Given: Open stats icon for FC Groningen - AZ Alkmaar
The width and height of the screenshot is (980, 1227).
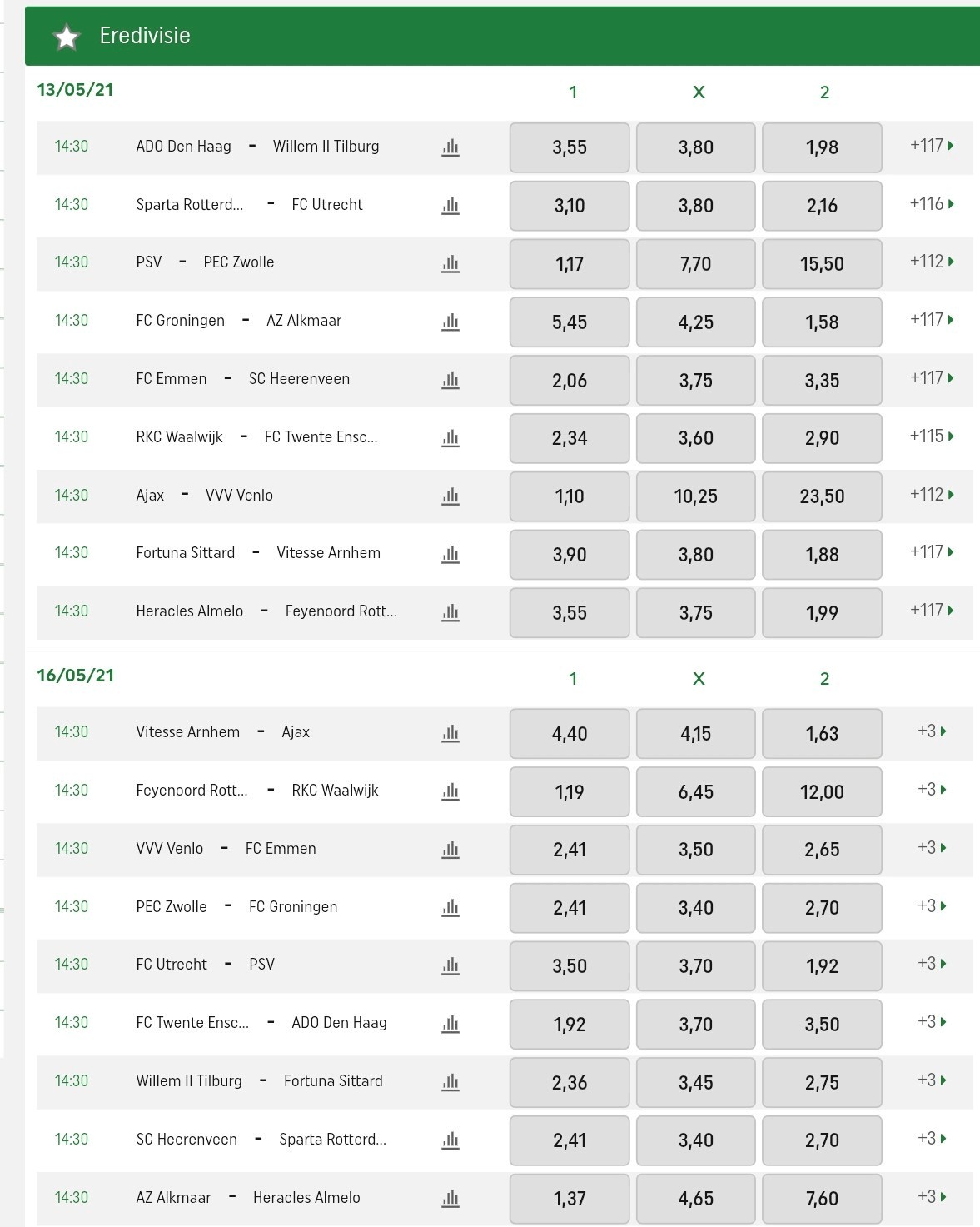Looking at the screenshot, I should 450,322.
